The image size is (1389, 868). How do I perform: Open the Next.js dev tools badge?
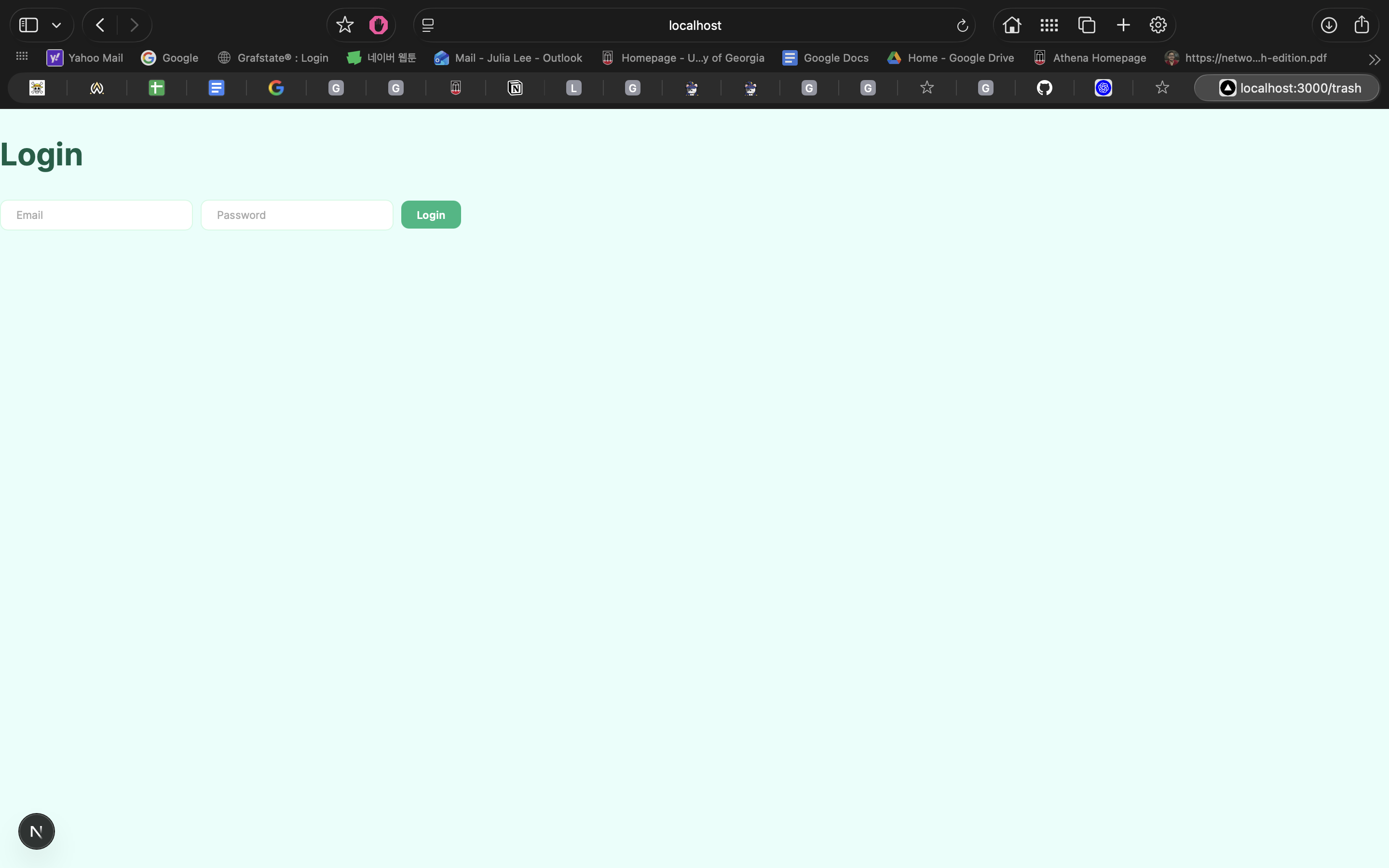[36, 831]
